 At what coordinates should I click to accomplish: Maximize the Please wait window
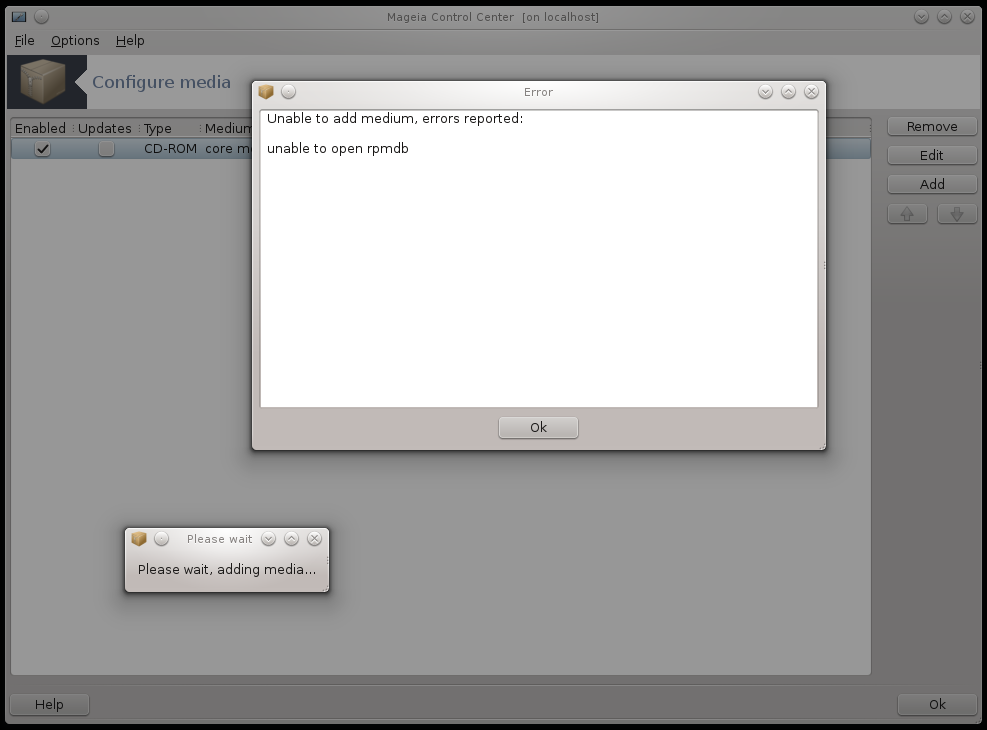click(x=291, y=539)
